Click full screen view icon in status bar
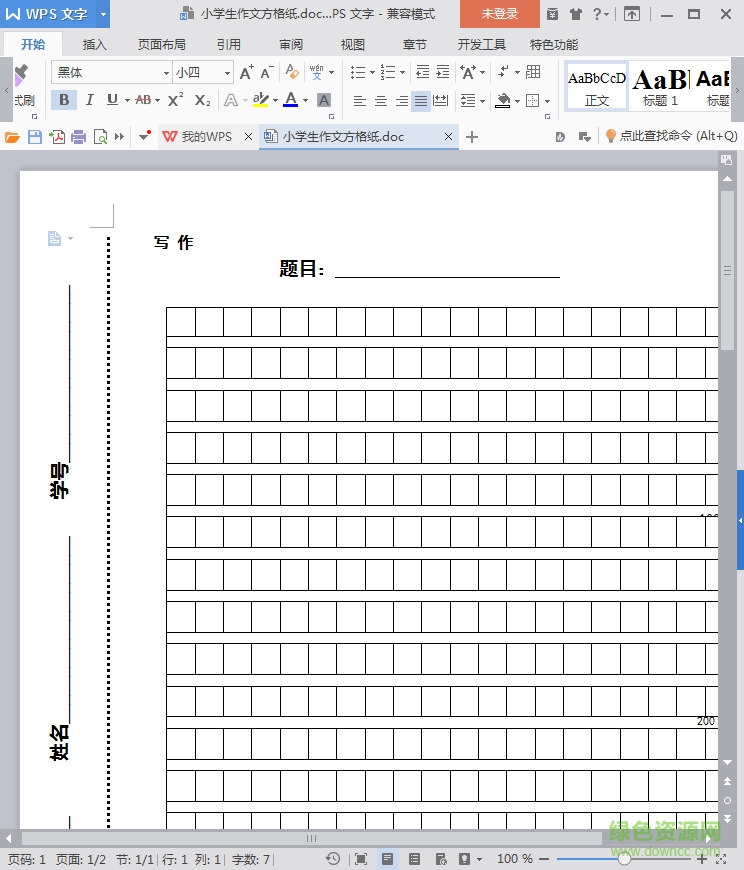Viewport: 744px width, 870px height. point(361,859)
